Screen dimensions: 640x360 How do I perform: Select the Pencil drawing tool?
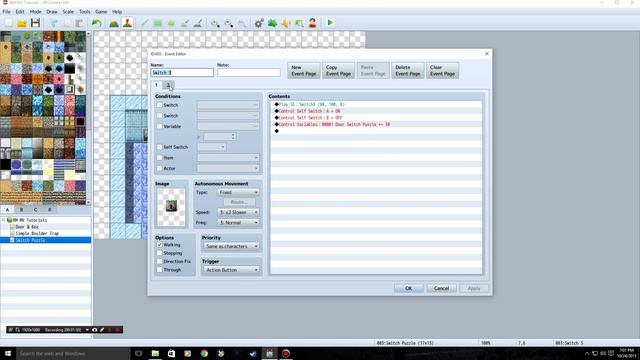click(x=145, y=23)
